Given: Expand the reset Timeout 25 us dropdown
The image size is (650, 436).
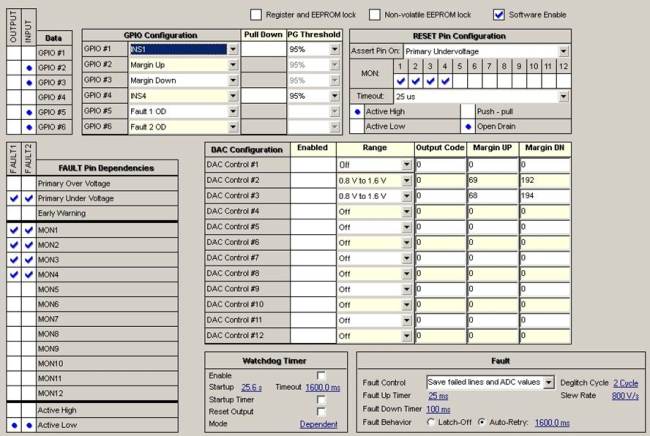Looking at the screenshot, I should (563, 96).
